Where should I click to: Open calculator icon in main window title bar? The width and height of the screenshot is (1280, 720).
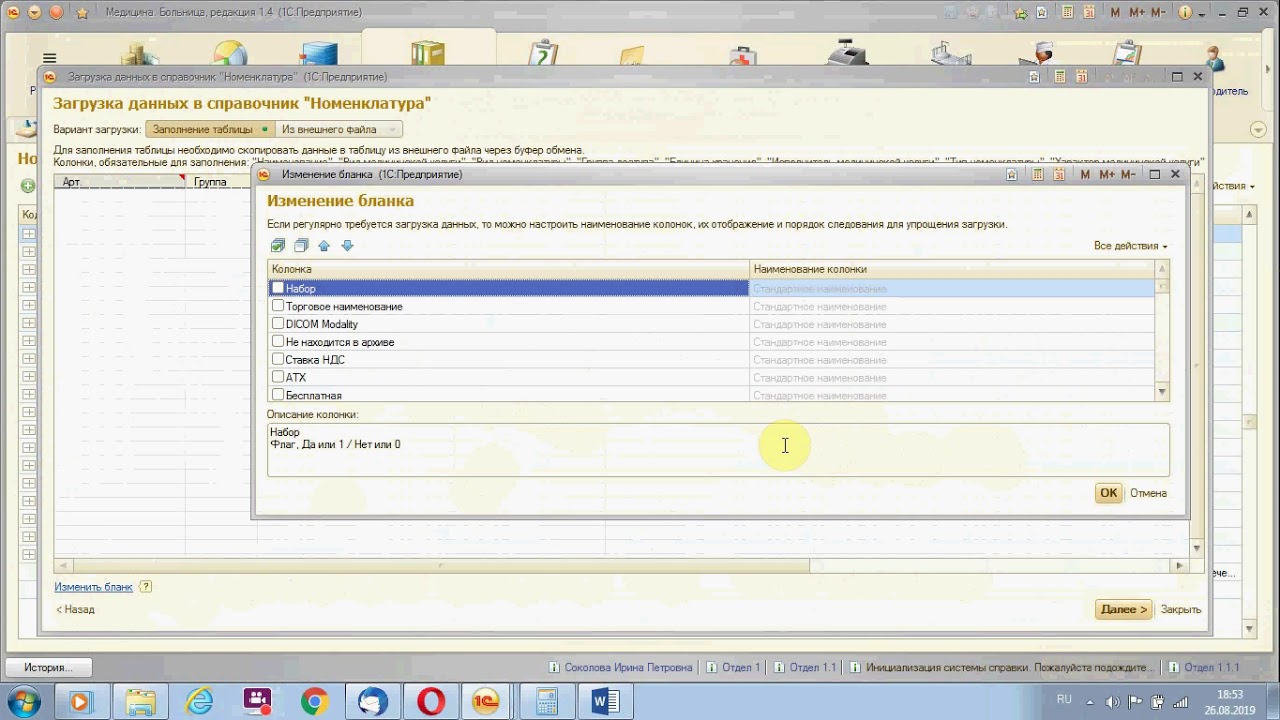(1067, 12)
